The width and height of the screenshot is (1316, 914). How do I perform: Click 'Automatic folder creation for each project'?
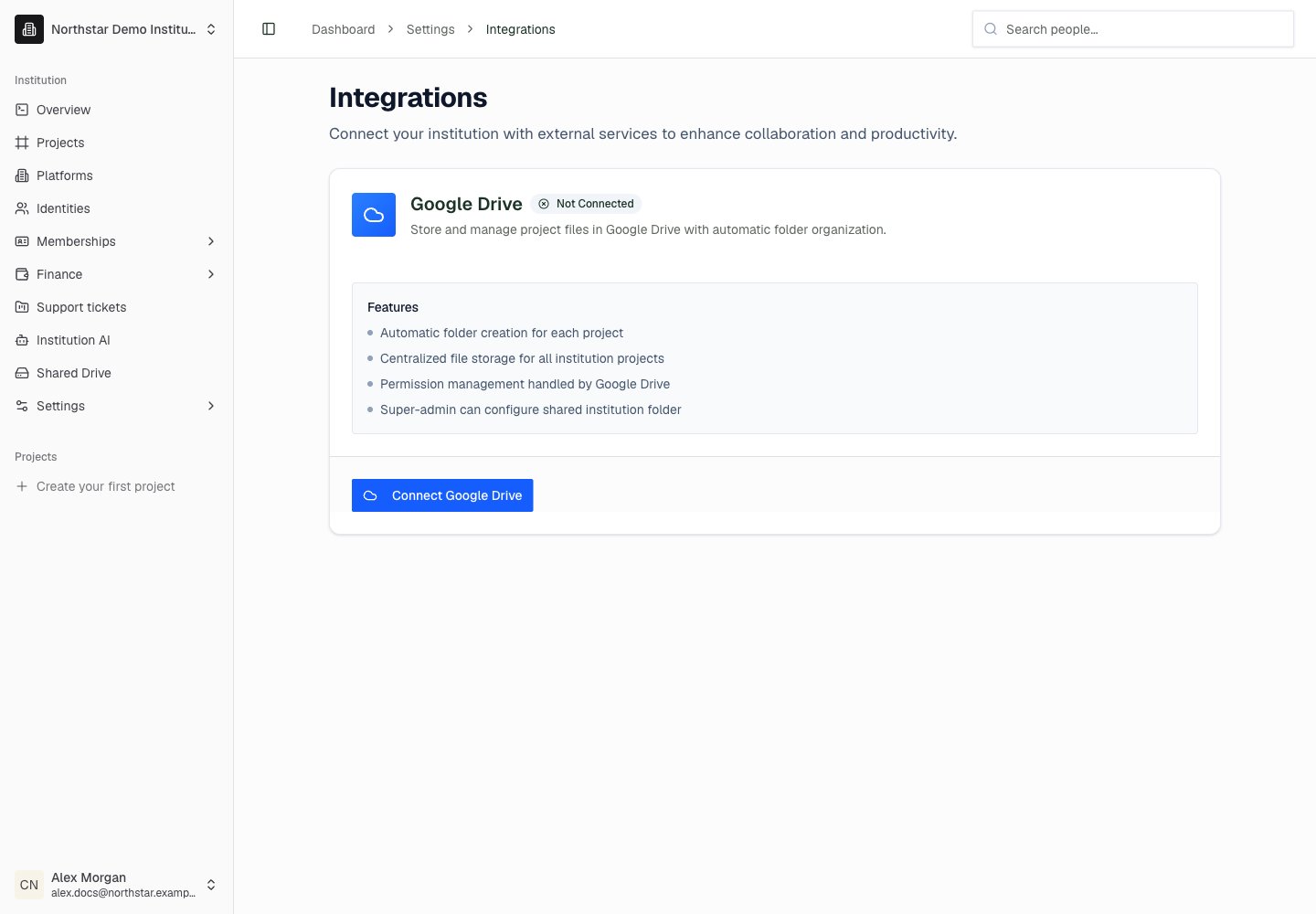pos(502,333)
